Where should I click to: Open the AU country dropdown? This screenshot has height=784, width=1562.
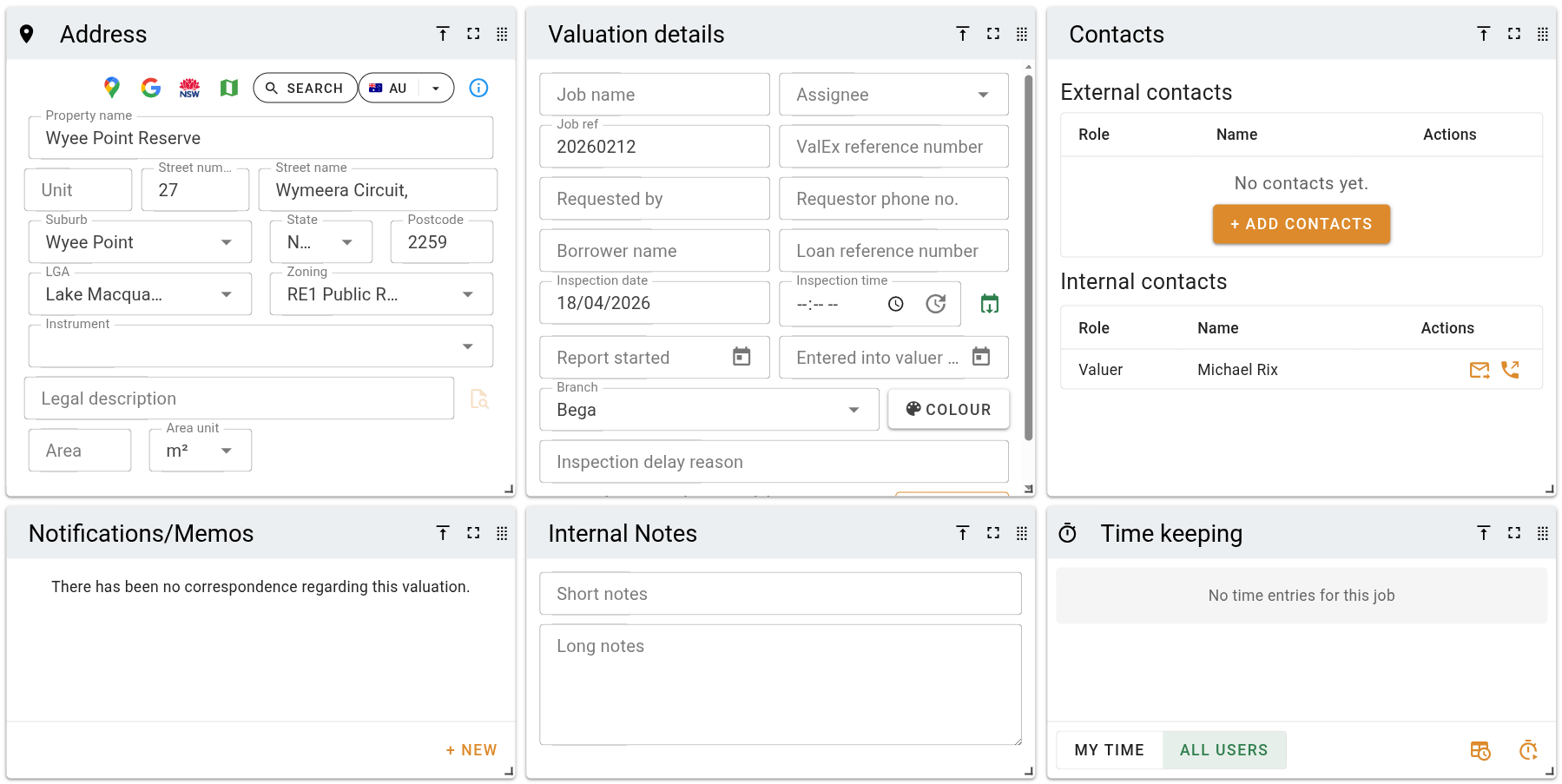[436, 88]
